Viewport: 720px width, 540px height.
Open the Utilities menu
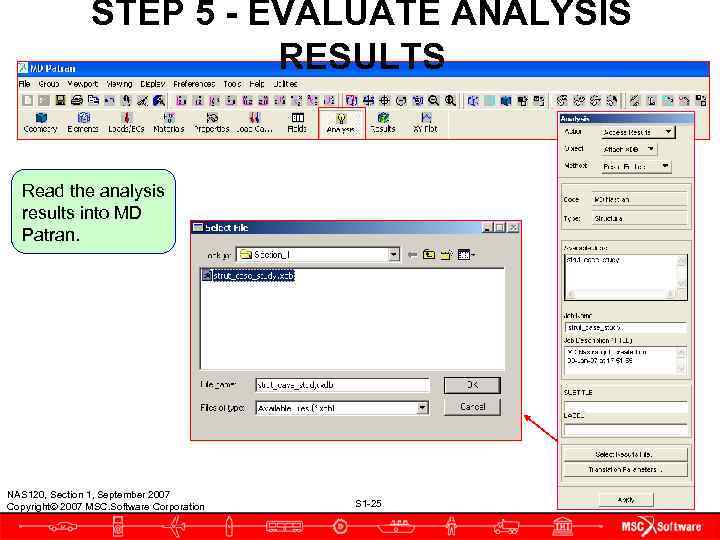pyautogui.click(x=285, y=84)
